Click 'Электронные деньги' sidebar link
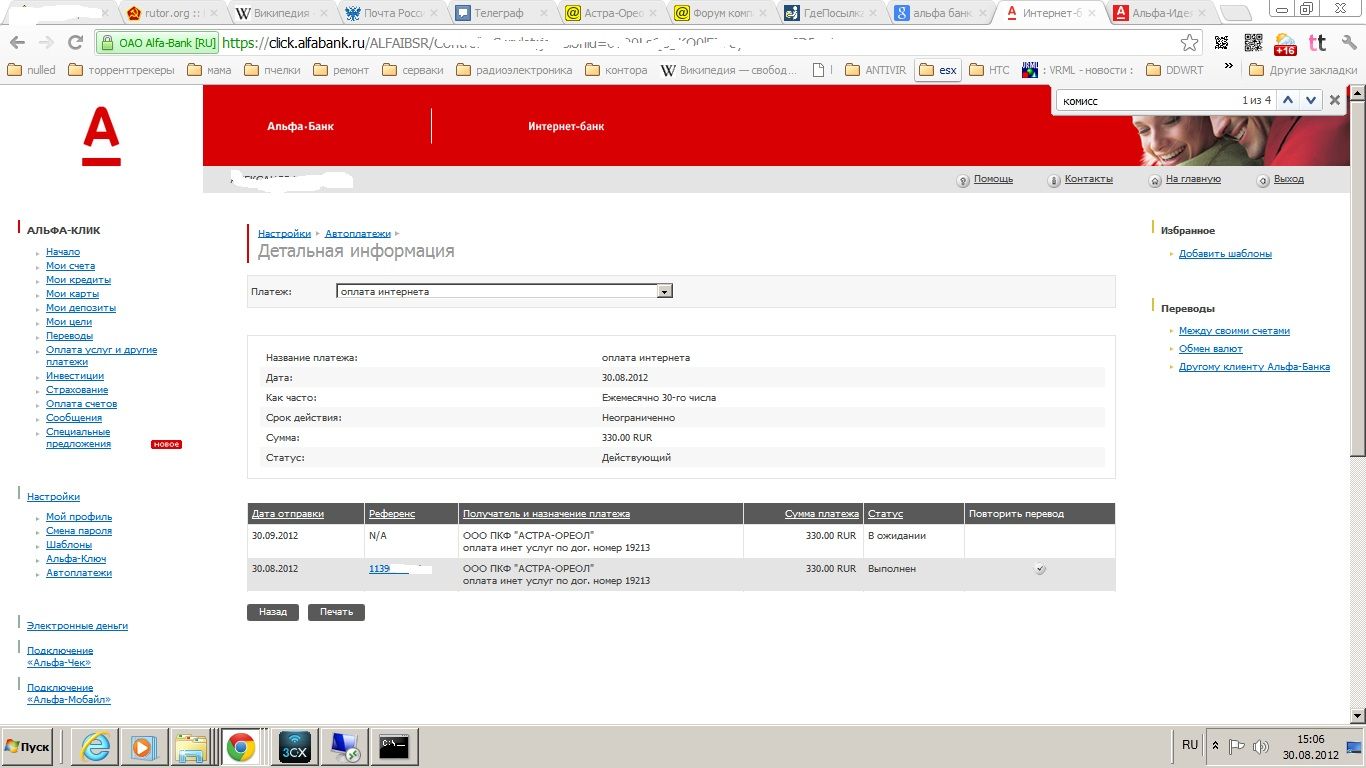 77,626
